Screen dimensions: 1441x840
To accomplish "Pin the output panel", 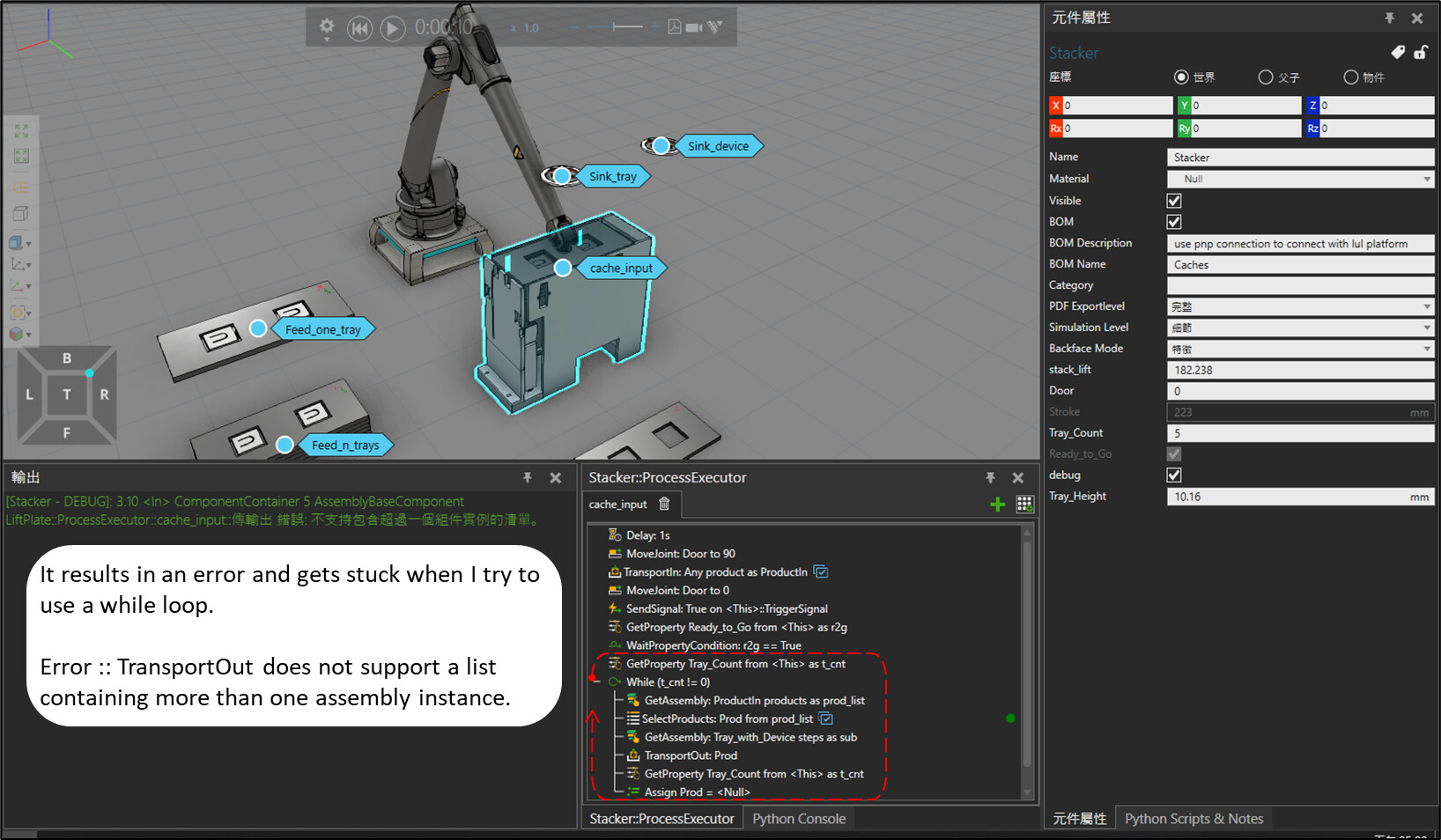I will [x=528, y=477].
